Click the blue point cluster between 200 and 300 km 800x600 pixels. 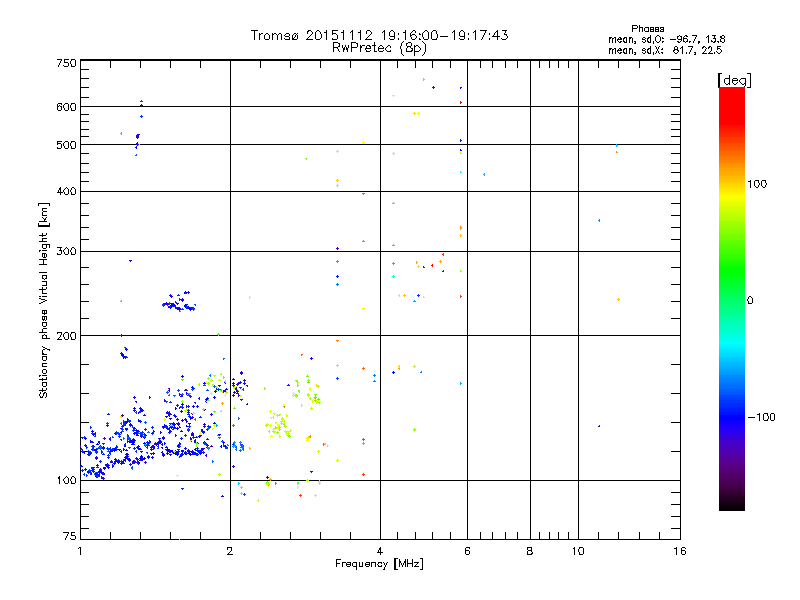[x=179, y=302]
